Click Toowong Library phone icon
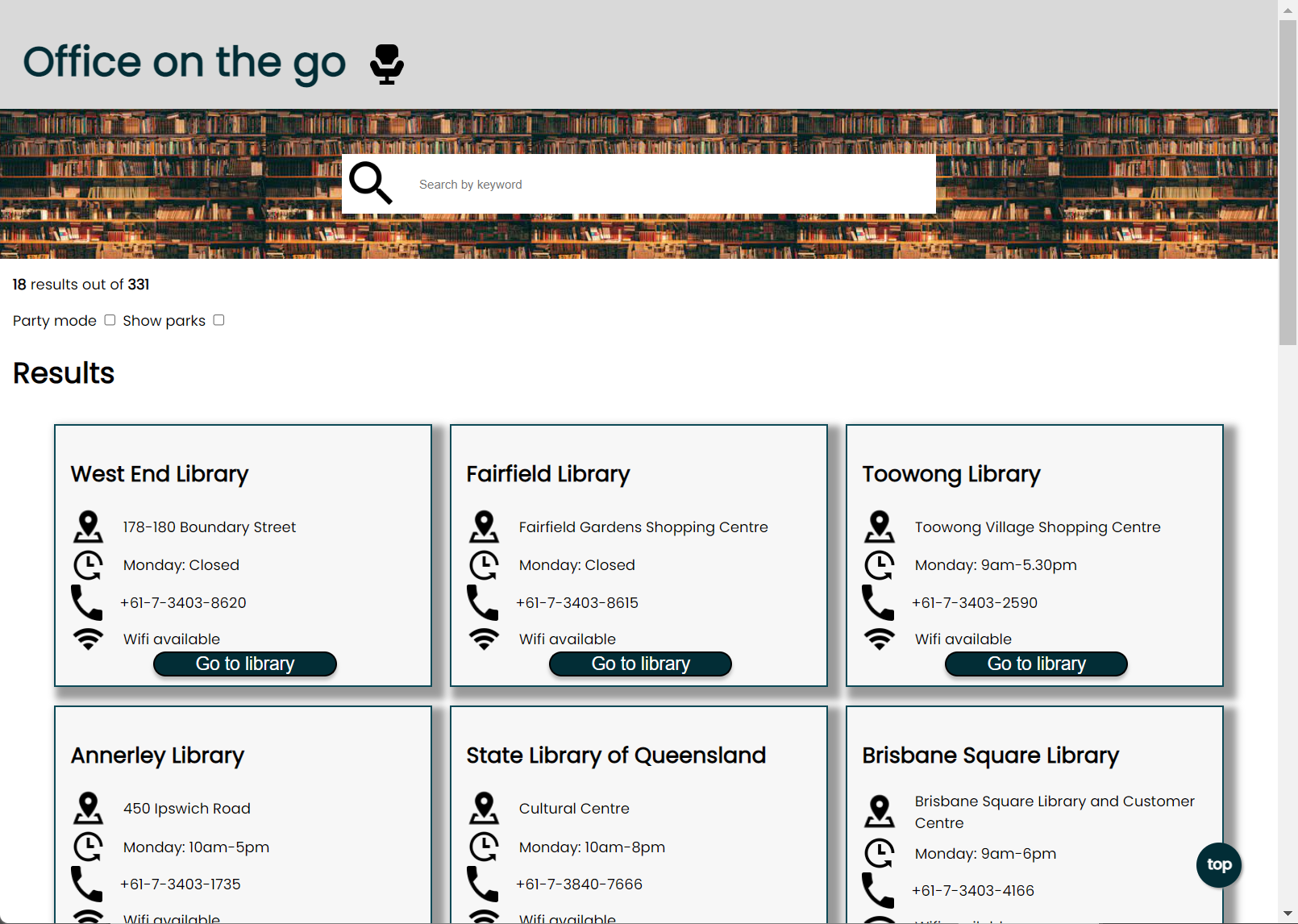The height and width of the screenshot is (924, 1298). click(878, 602)
